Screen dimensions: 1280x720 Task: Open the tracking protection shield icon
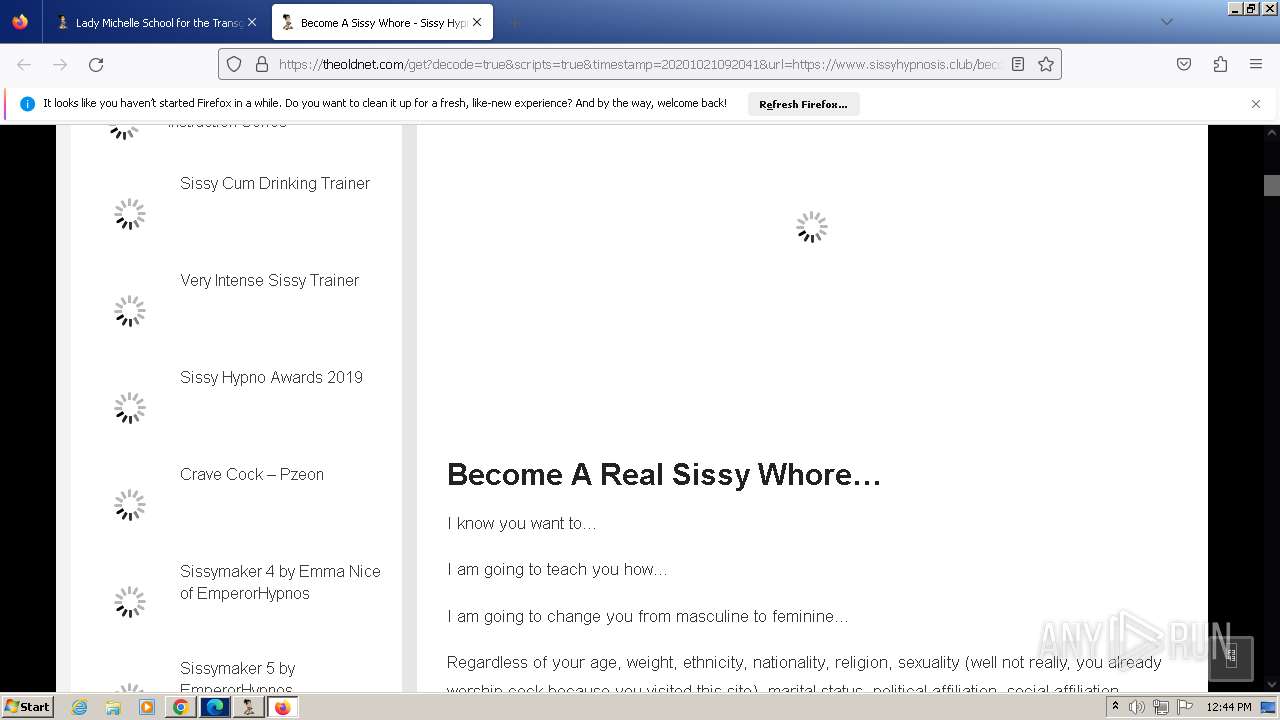(x=234, y=64)
